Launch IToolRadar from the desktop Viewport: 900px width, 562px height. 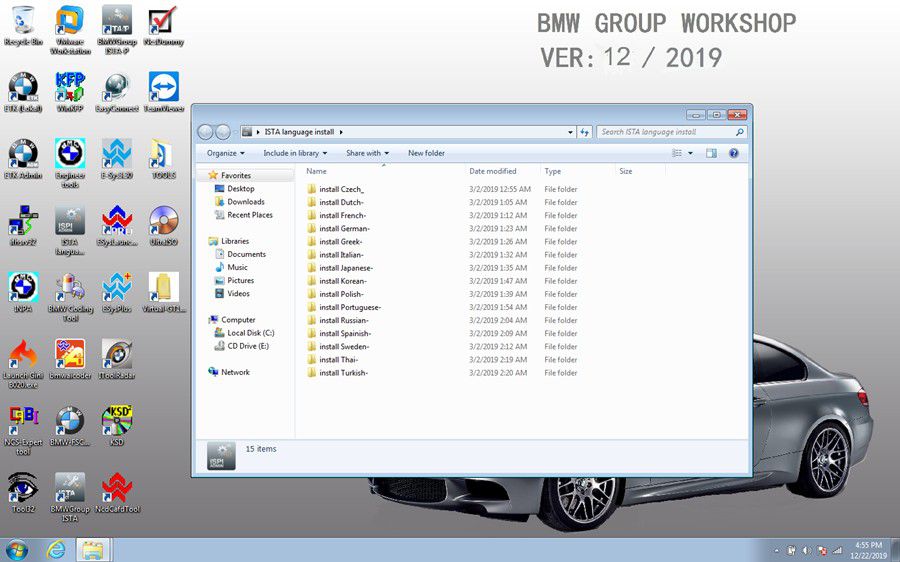click(117, 359)
